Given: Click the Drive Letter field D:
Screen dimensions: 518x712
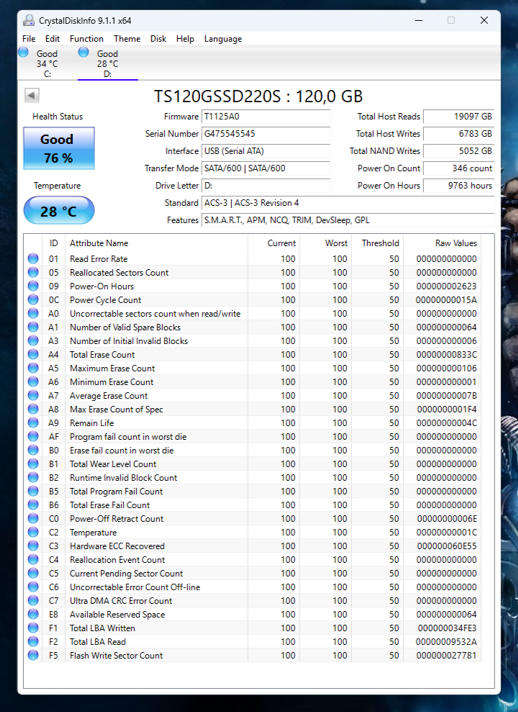Looking at the screenshot, I should (266, 186).
